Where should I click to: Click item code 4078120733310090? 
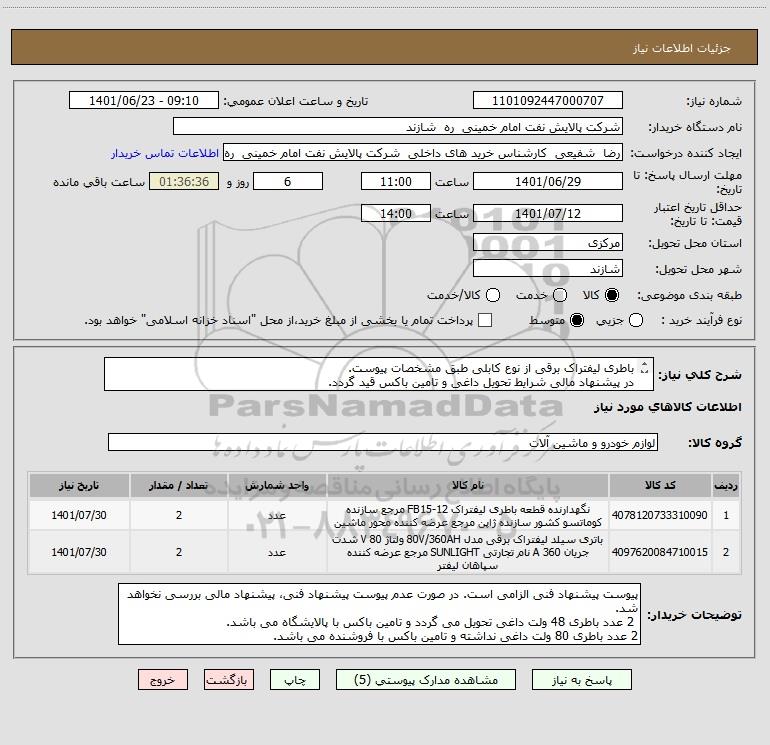660,515
